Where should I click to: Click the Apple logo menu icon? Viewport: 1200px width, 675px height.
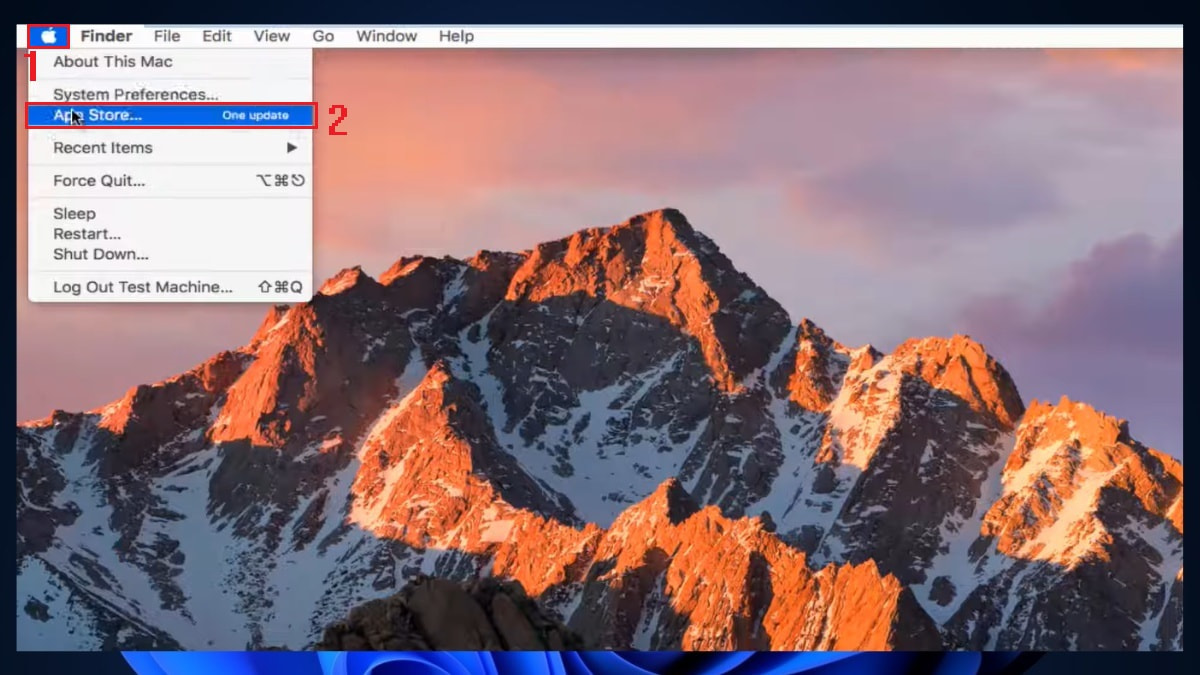point(48,37)
